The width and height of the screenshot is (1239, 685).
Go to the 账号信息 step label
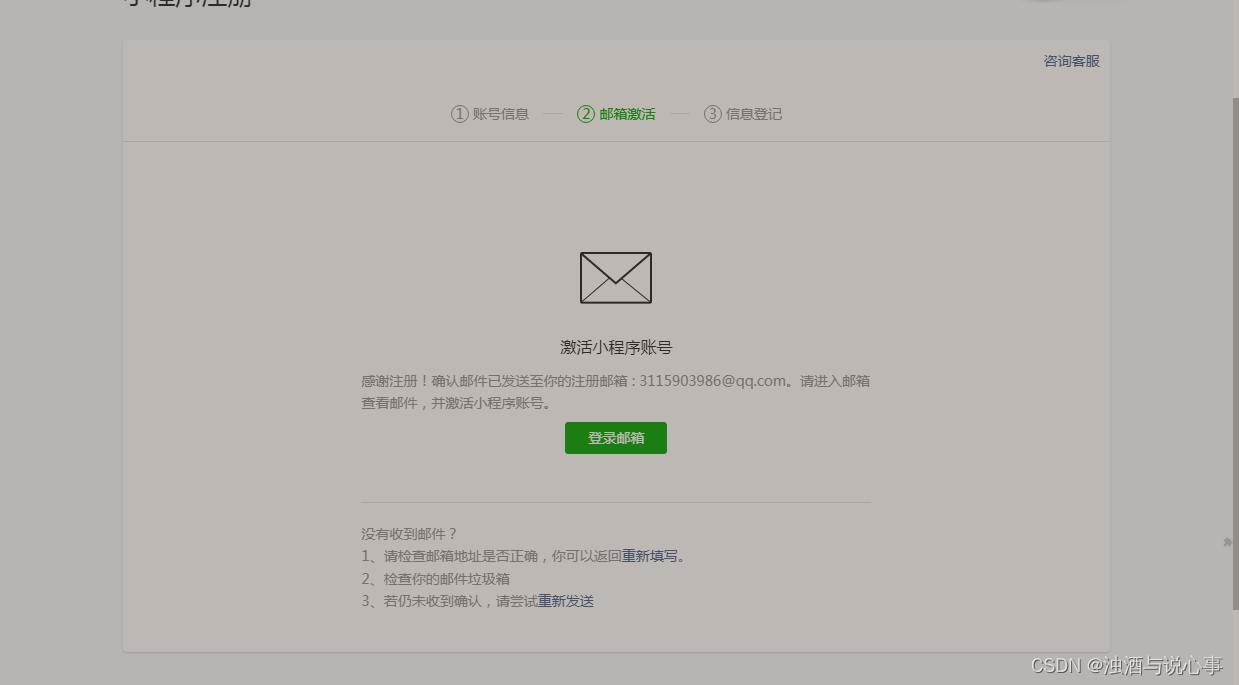click(x=501, y=114)
